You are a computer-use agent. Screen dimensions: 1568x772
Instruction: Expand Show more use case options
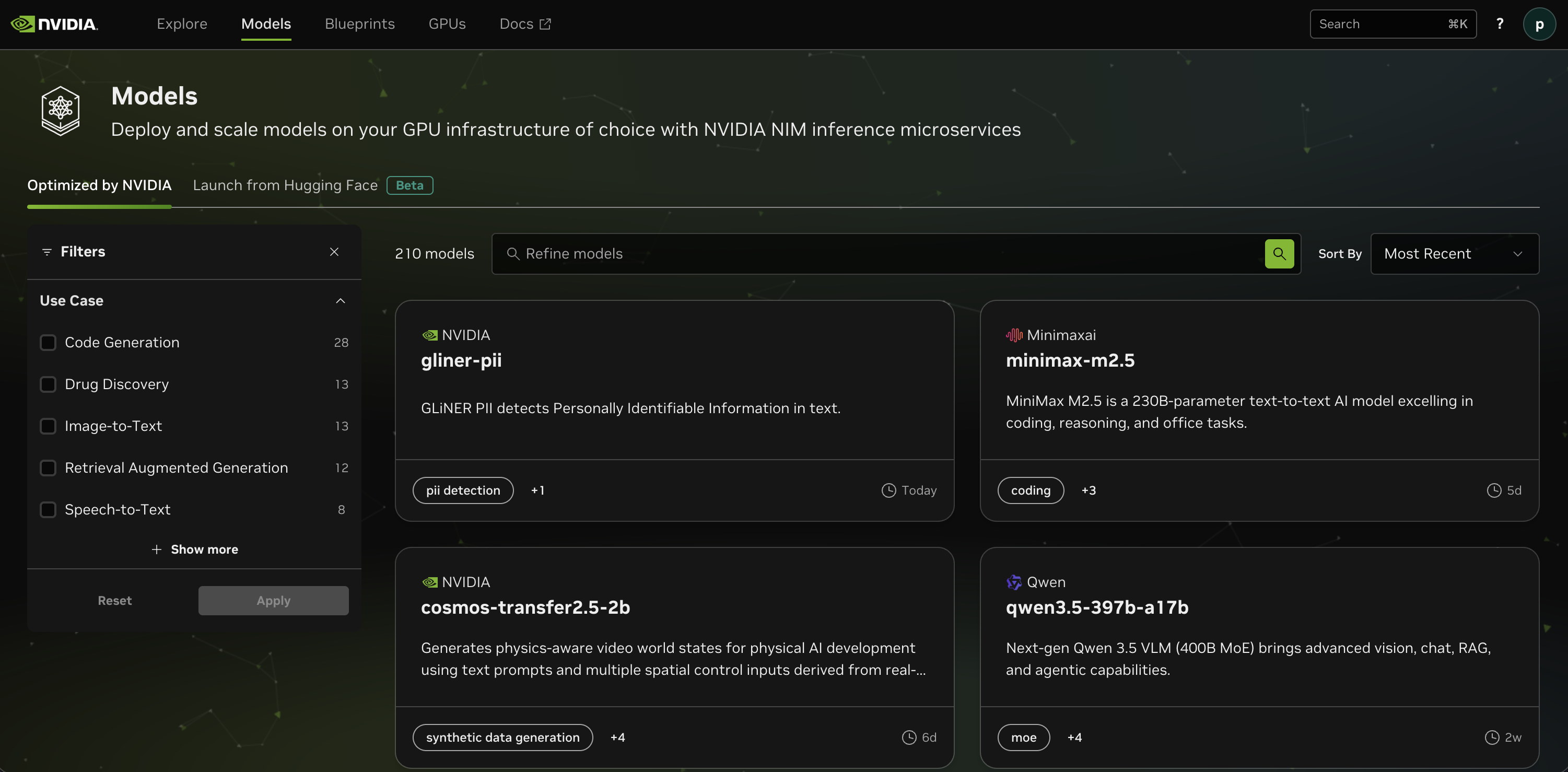tap(194, 548)
